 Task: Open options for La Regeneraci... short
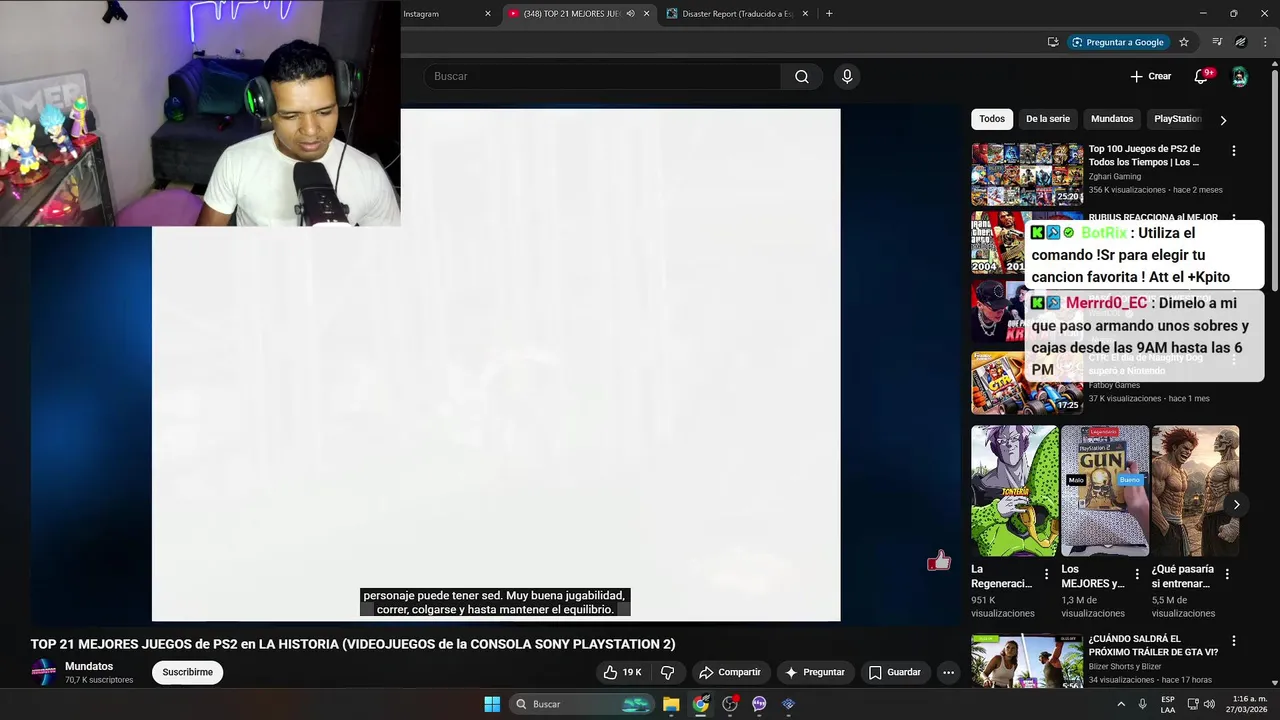coord(1047,574)
